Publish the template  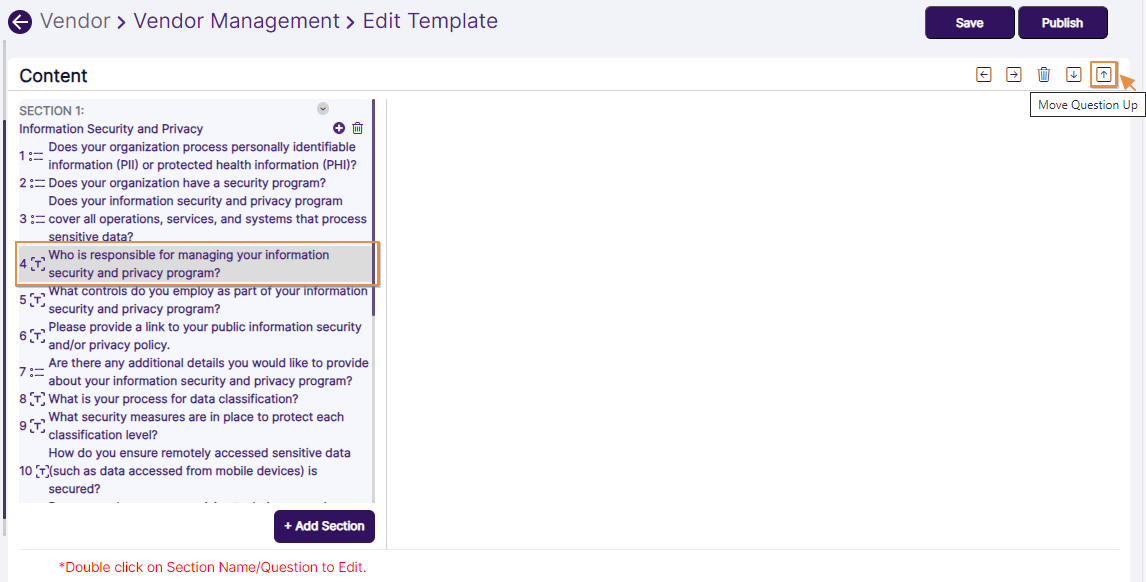[1063, 22]
